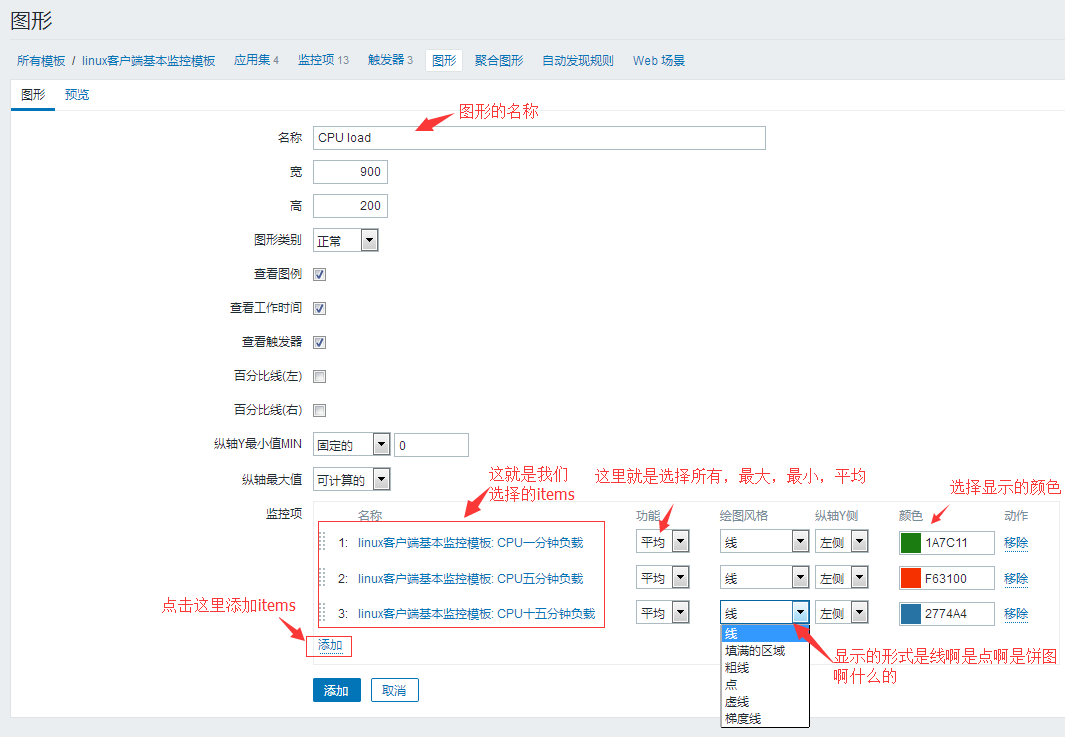This screenshot has width=1065, height=737.
Task: Click the drag handle for CPU十五分钟负载 row
Action: [x=323, y=613]
